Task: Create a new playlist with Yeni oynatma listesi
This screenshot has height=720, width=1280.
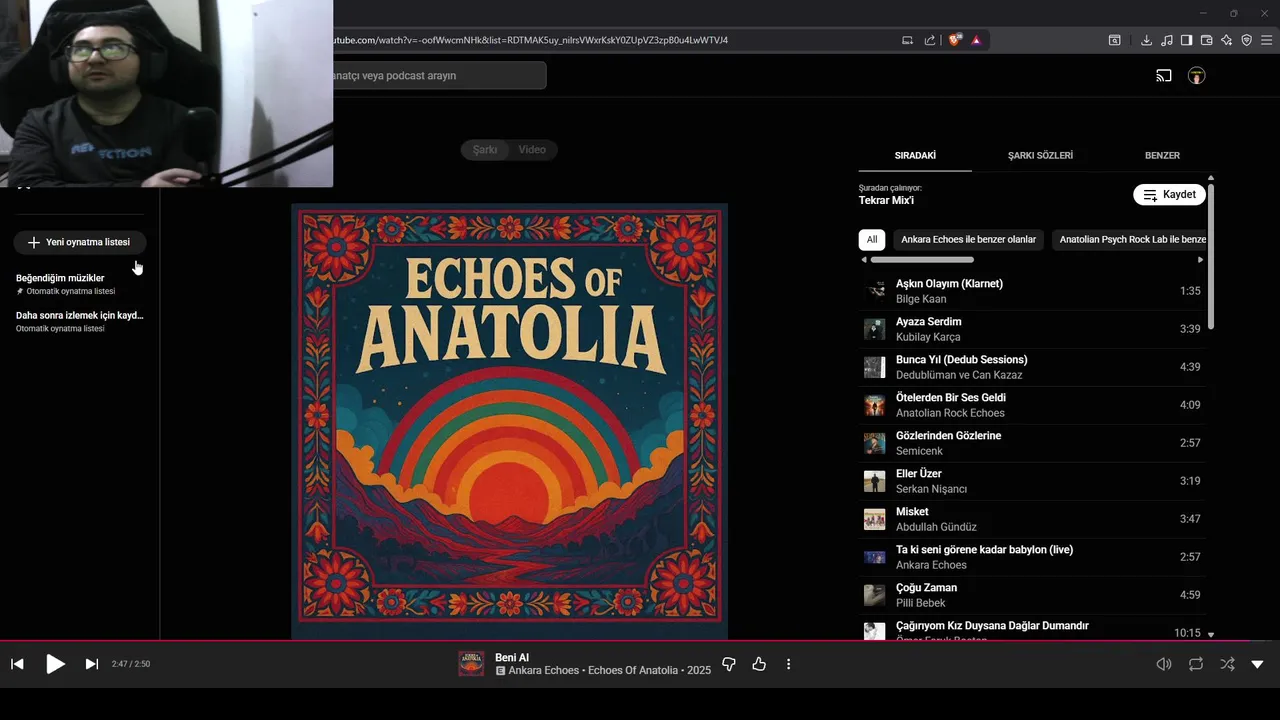Action: click(80, 242)
